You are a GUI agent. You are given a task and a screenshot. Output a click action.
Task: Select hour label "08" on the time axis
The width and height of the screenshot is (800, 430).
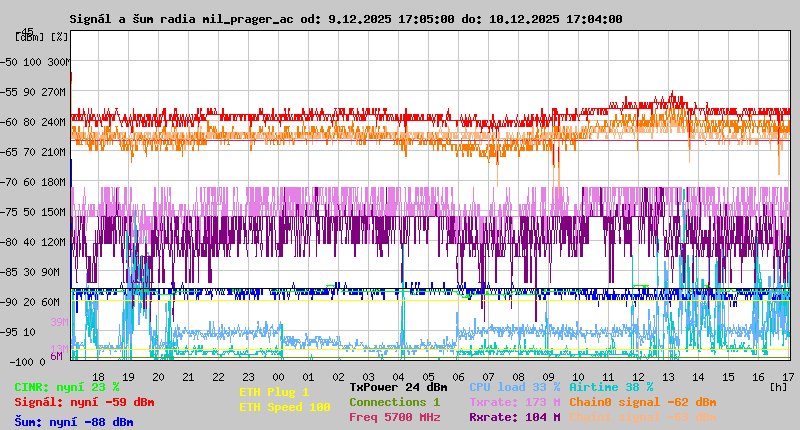[518, 377]
